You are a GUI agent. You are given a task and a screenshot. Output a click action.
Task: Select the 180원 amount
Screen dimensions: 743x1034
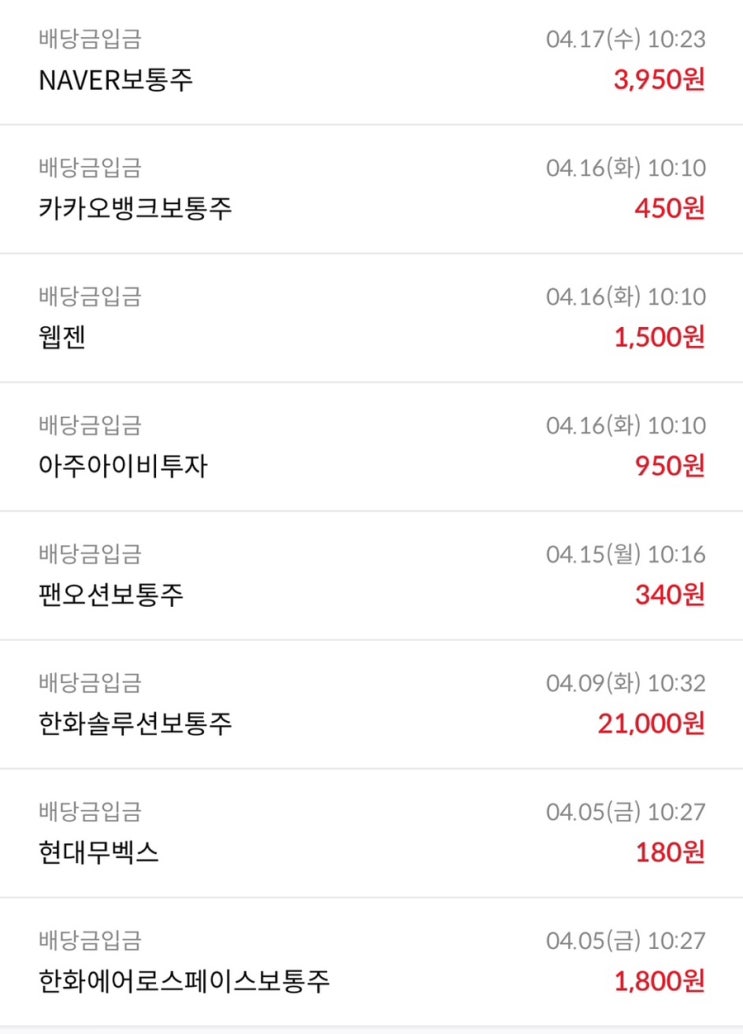670,853
